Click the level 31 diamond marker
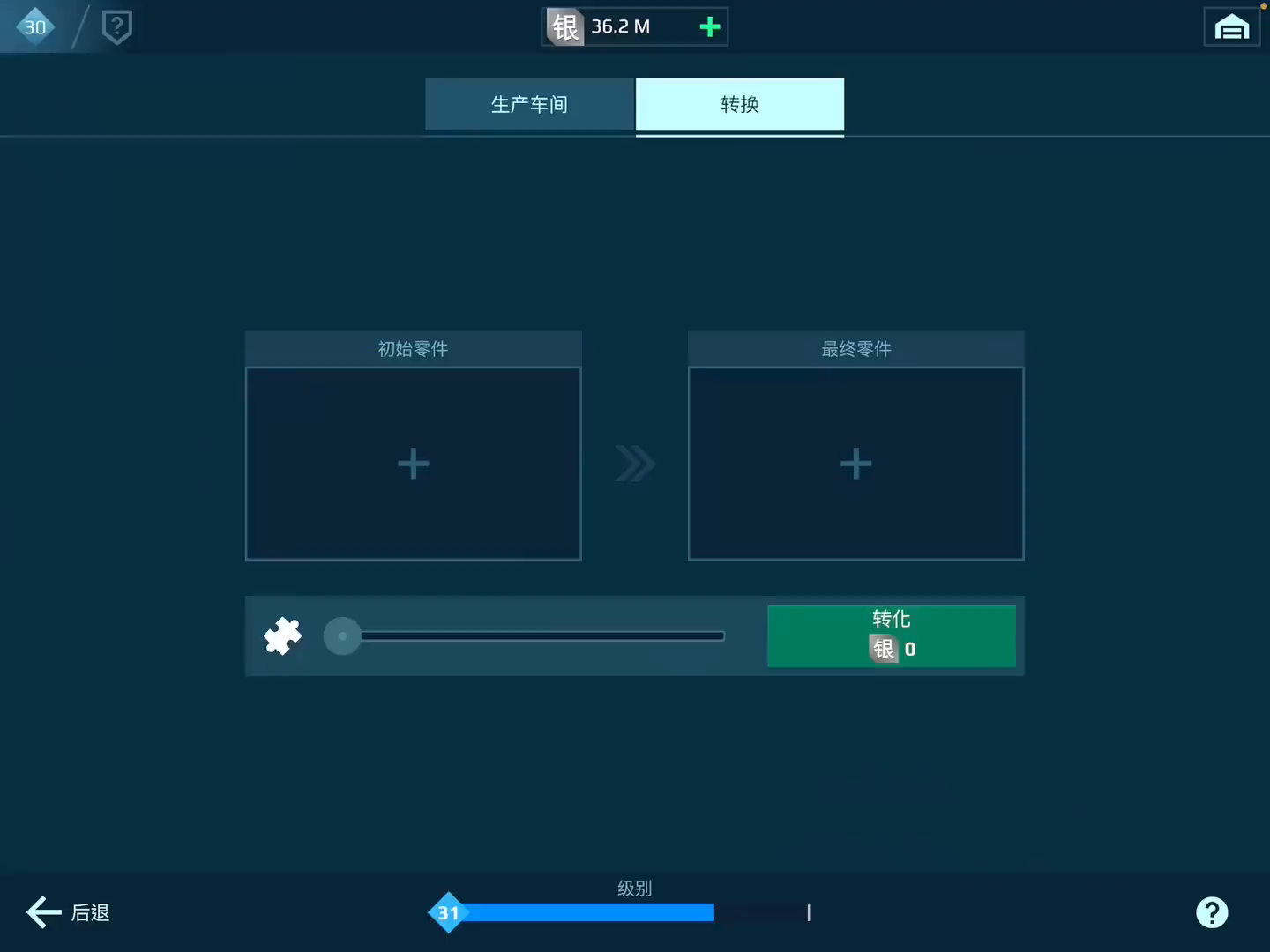 (x=448, y=912)
